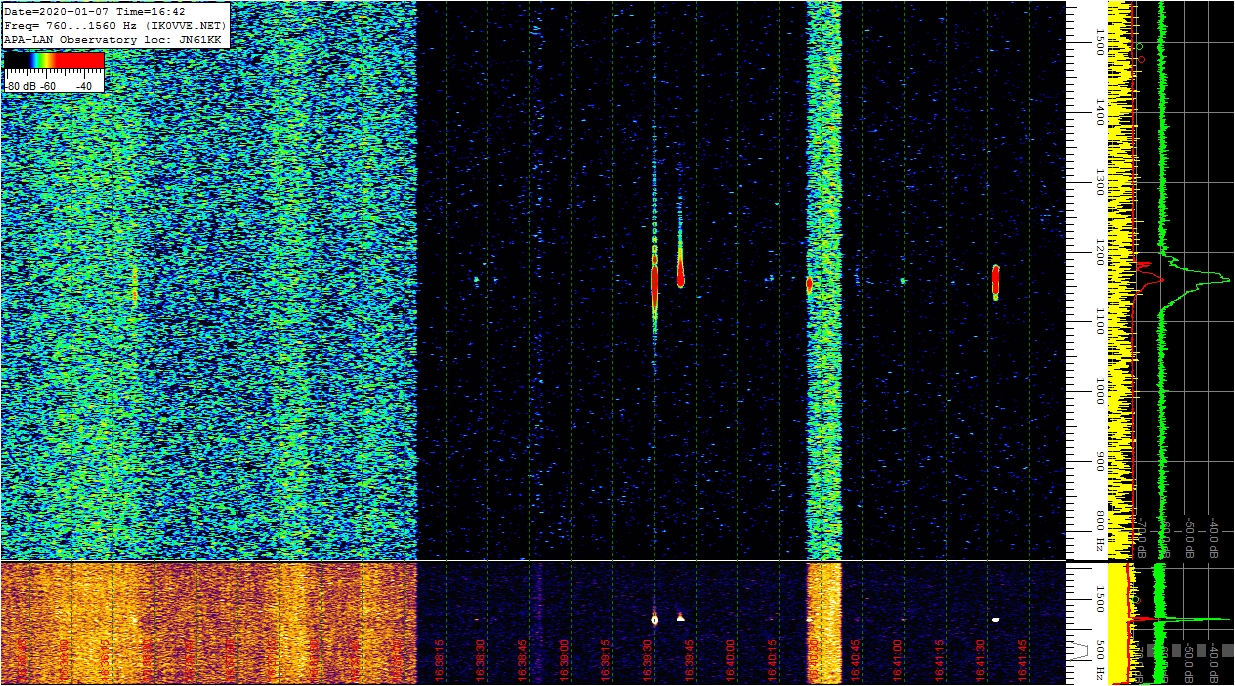Viewport: 1235px width, 686px height.
Task: Click the 1100 frequency axis label
Action: (1099, 321)
